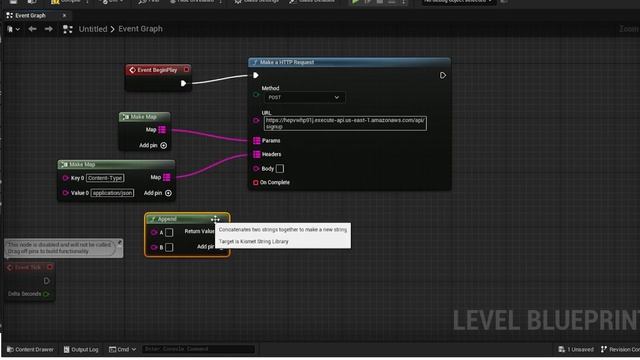This screenshot has width=640, height=360.
Task: Open the bookmarks dropdown in graph header
Action: tap(13, 29)
